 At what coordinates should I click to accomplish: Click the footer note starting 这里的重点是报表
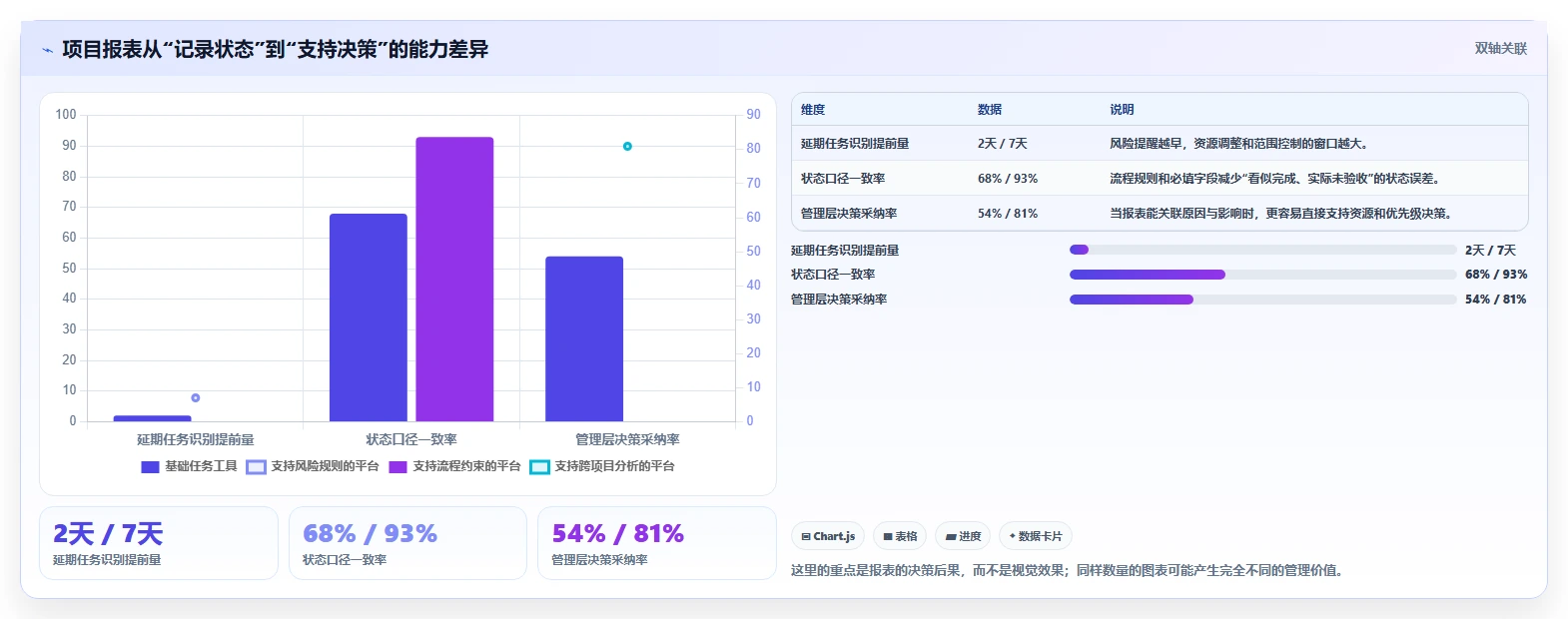point(1068,571)
